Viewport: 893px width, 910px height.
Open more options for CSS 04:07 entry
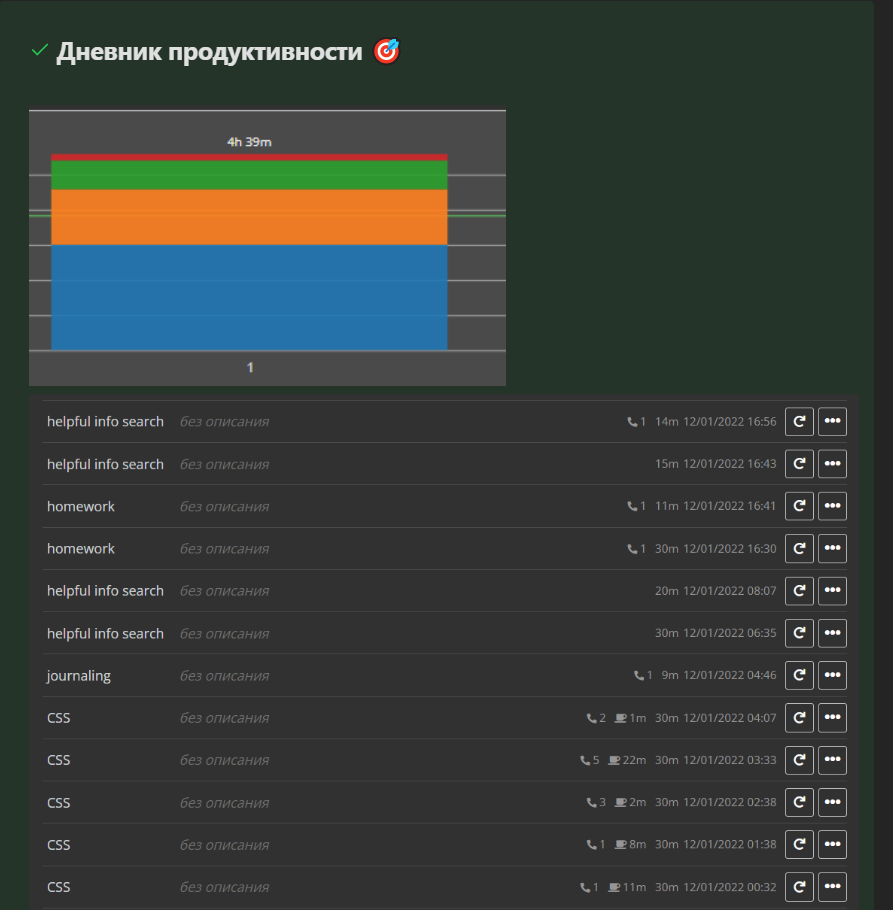click(832, 718)
